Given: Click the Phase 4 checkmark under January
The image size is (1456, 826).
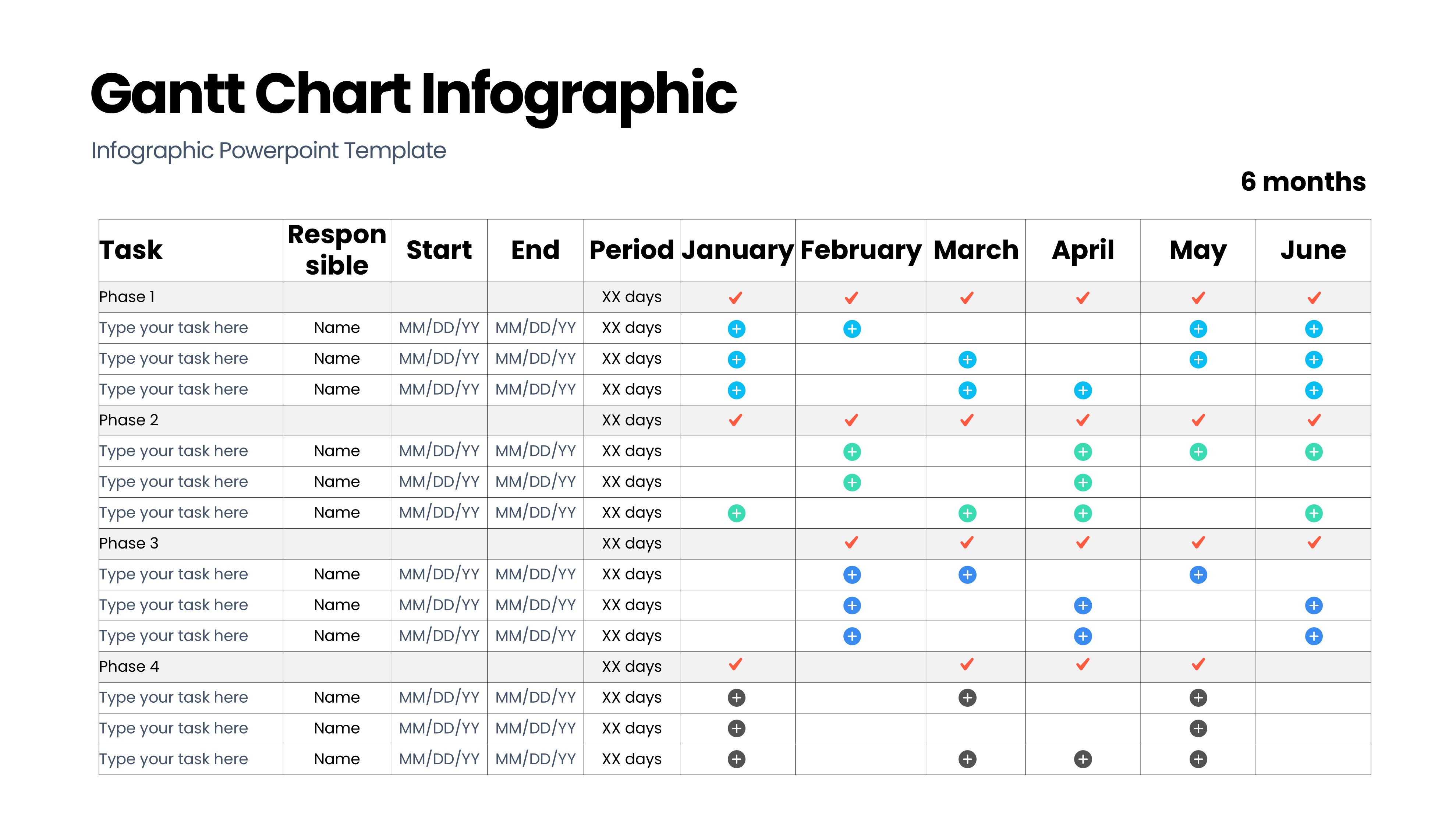Looking at the screenshot, I should 736,664.
